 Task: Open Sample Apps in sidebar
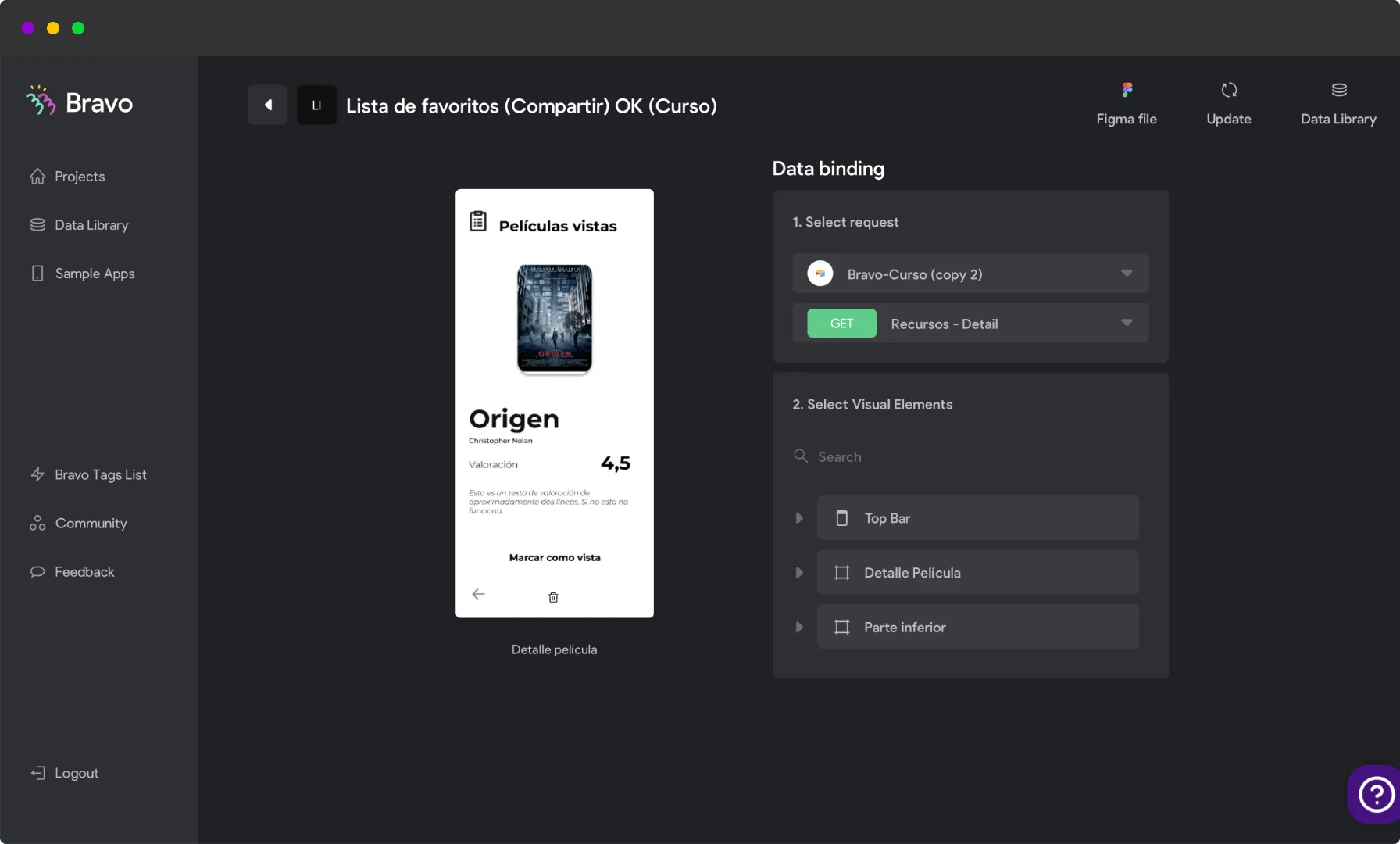pyautogui.click(x=94, y=274)
